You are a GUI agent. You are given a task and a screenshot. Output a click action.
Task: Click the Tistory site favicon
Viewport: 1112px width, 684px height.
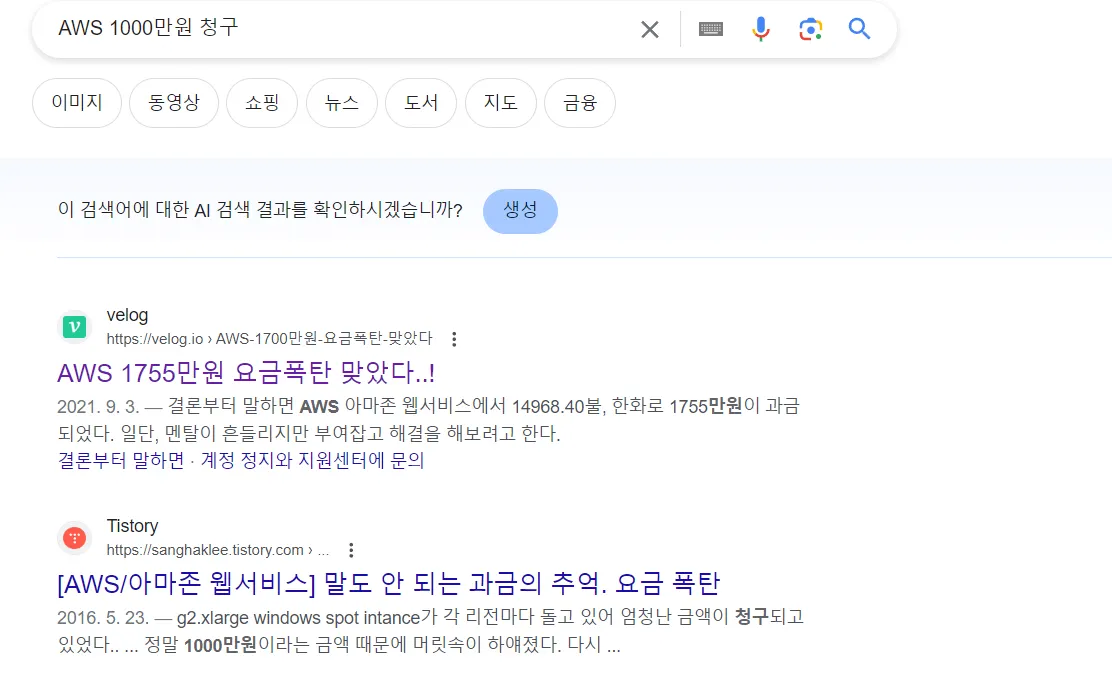click(74, 538)
